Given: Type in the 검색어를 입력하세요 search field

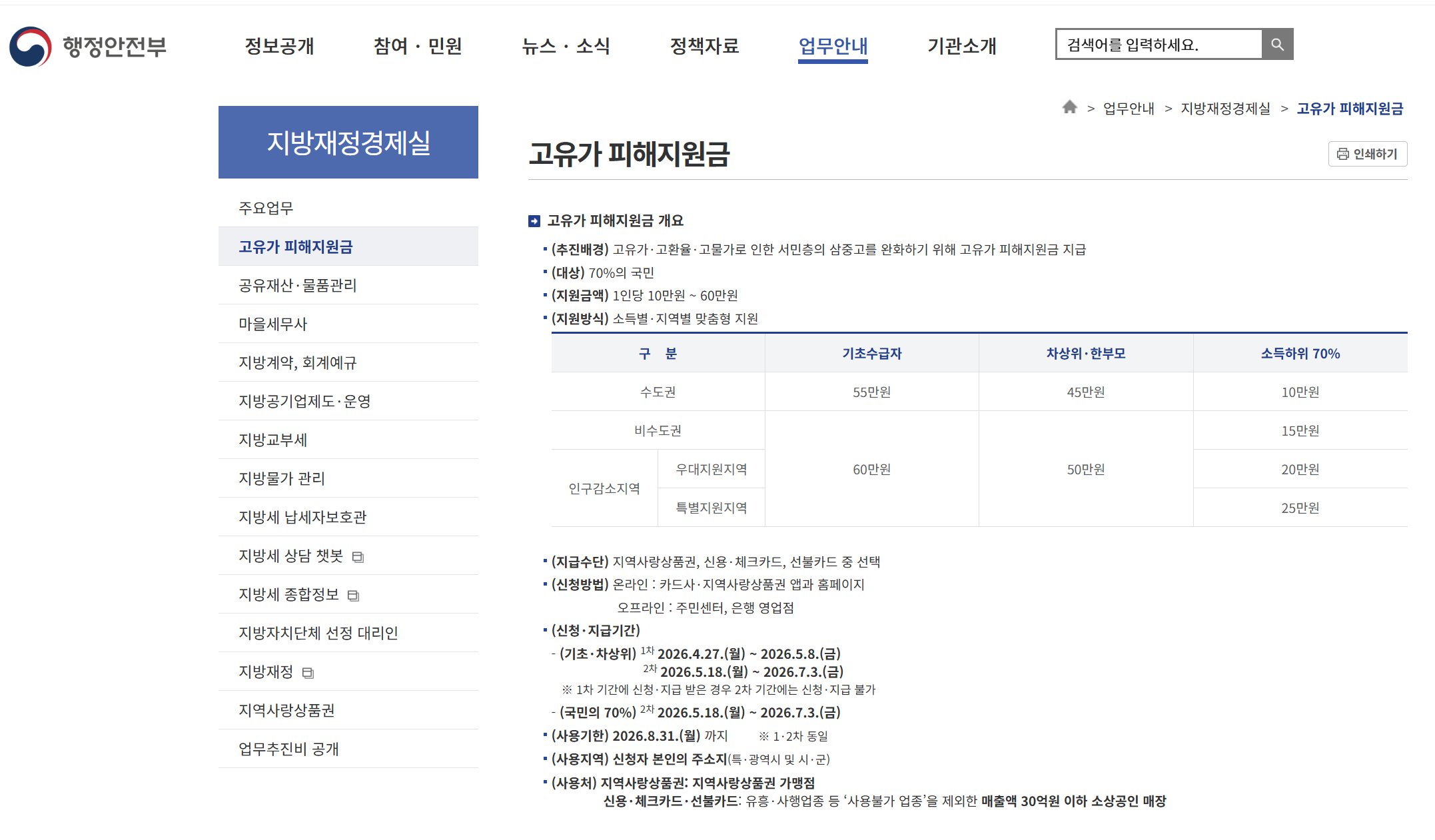Looking at the screenshot, I should pos(1159,45).
